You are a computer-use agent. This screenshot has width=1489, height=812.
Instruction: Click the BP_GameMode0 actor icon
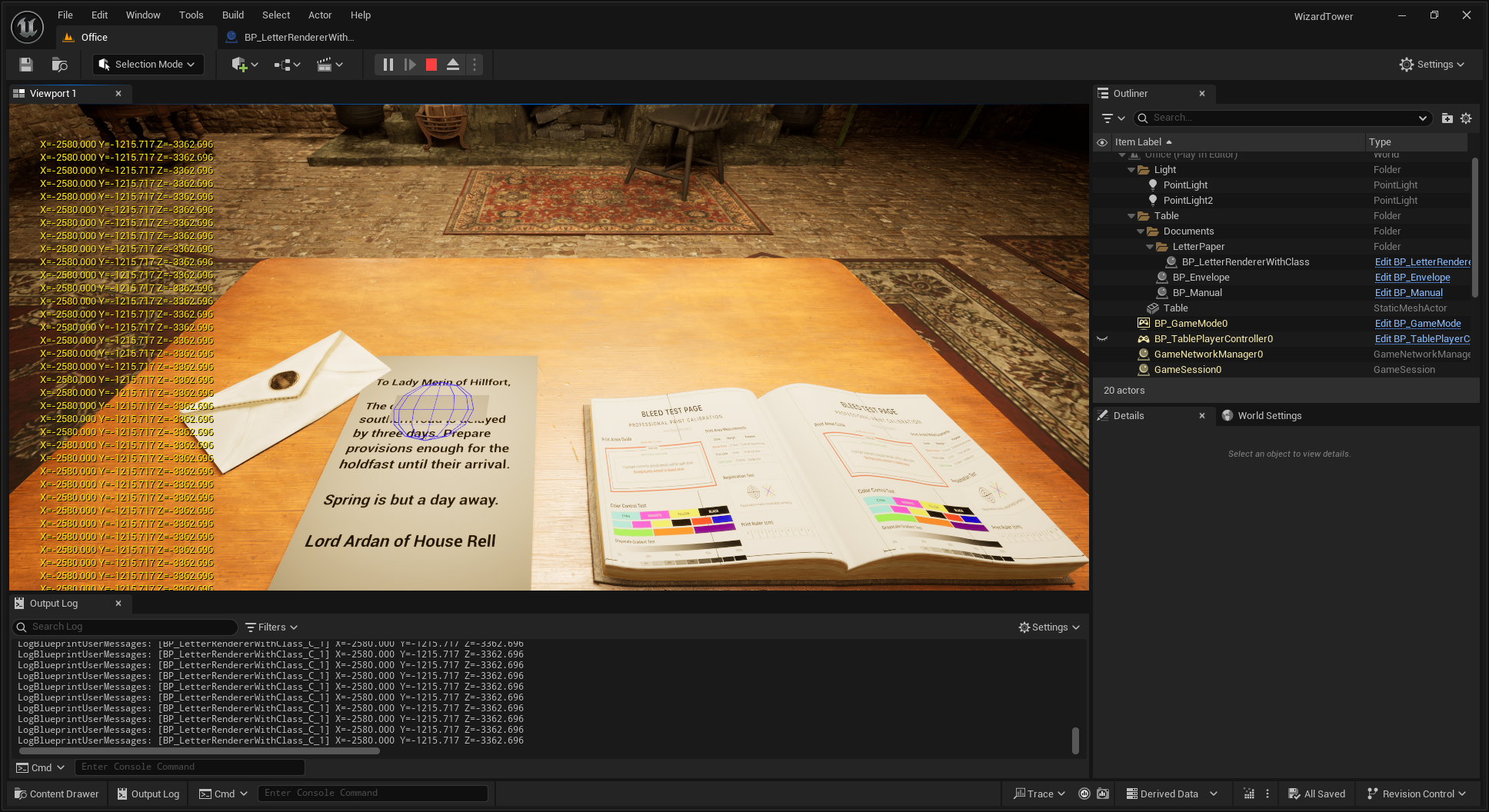1143,323
